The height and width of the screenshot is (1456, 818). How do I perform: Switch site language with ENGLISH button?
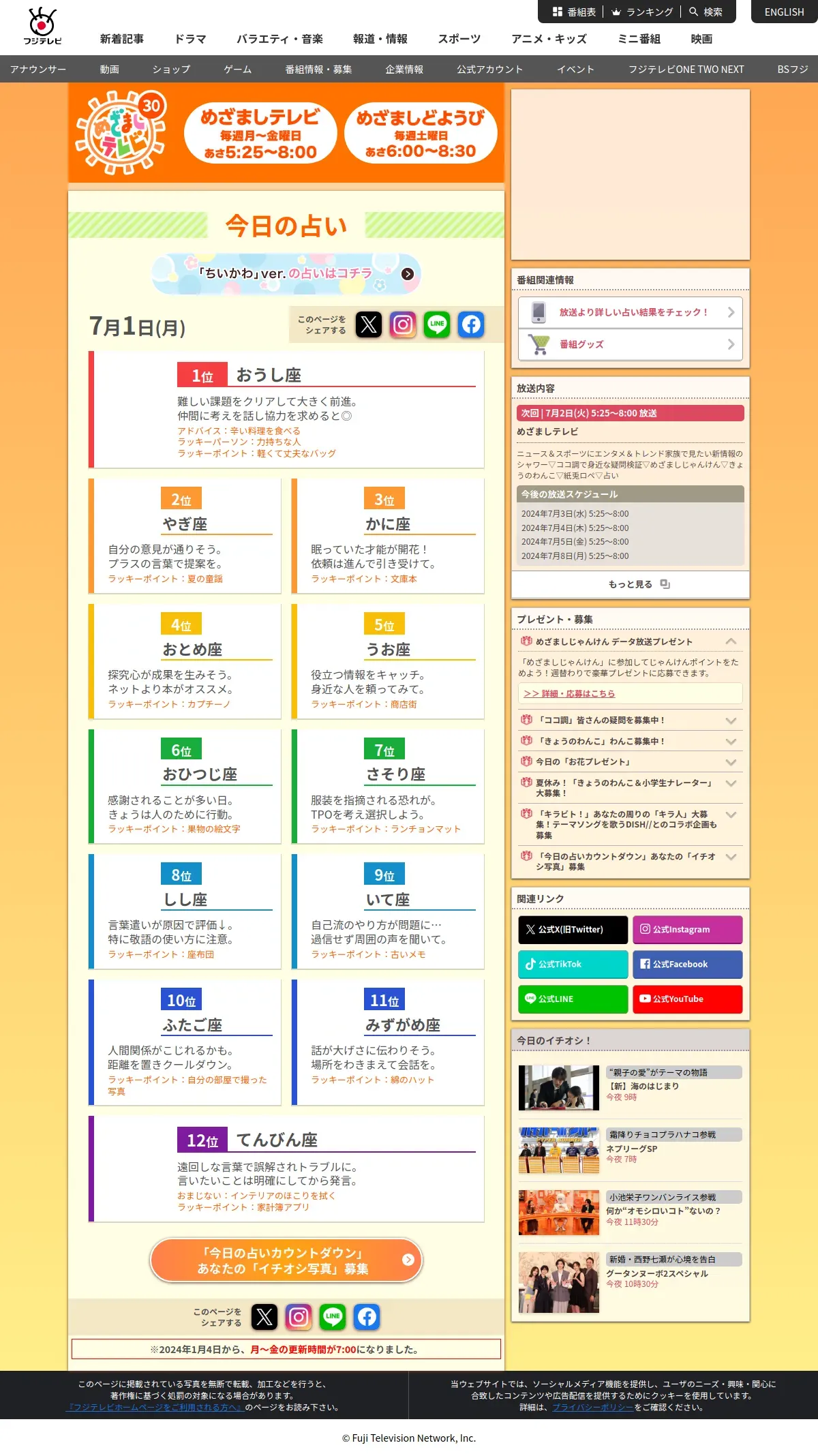click(x=785, y=12)
